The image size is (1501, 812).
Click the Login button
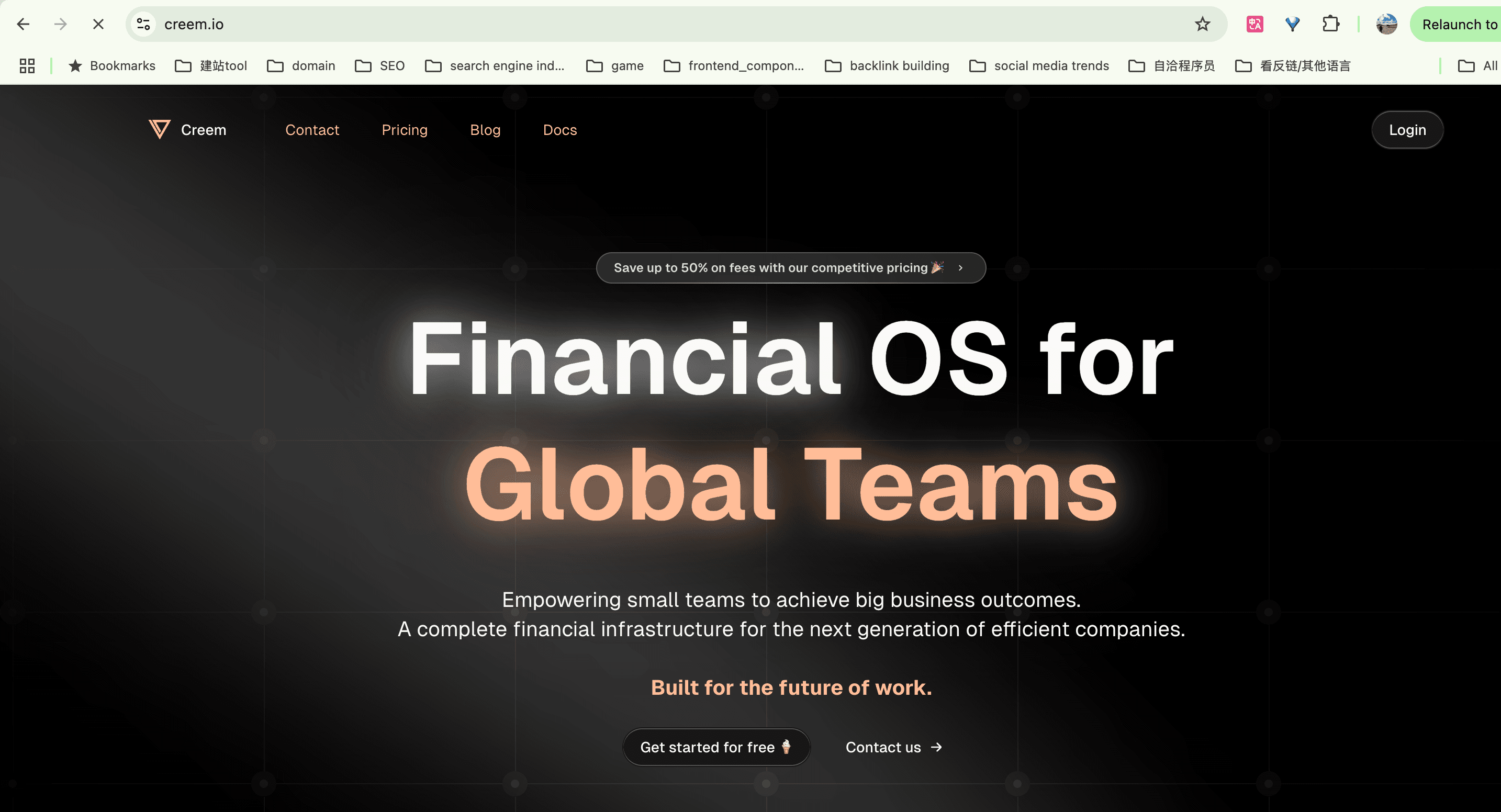pyautogui.click(x=1407, y=130)
